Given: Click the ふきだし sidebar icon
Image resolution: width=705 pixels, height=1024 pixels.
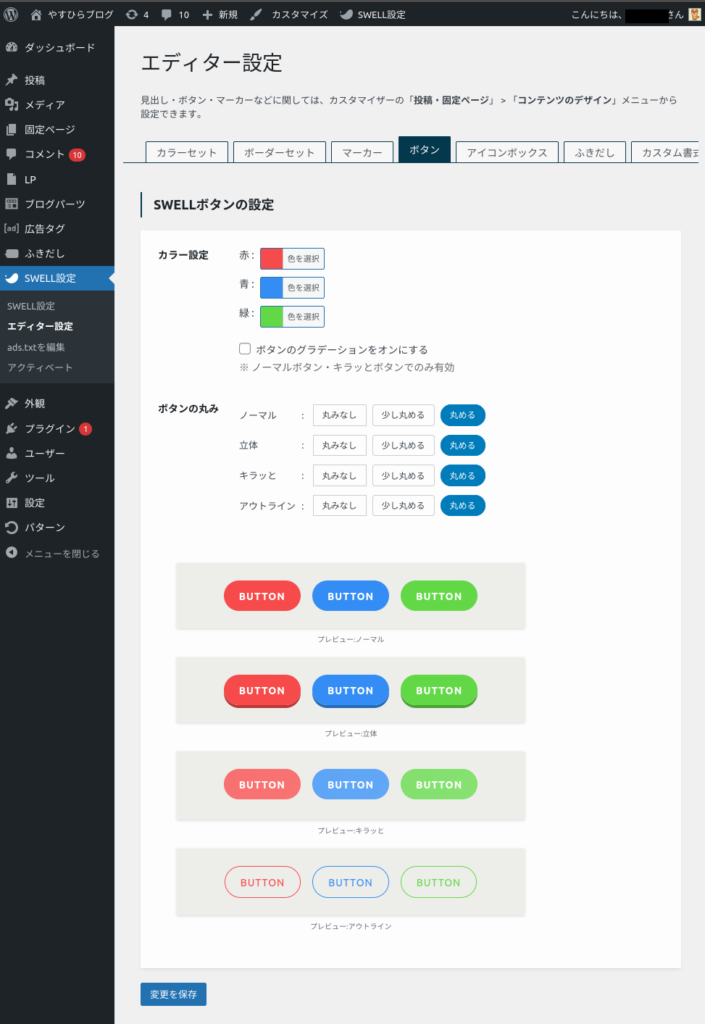Looking at the screenshot, I should [x=12, y=253].
